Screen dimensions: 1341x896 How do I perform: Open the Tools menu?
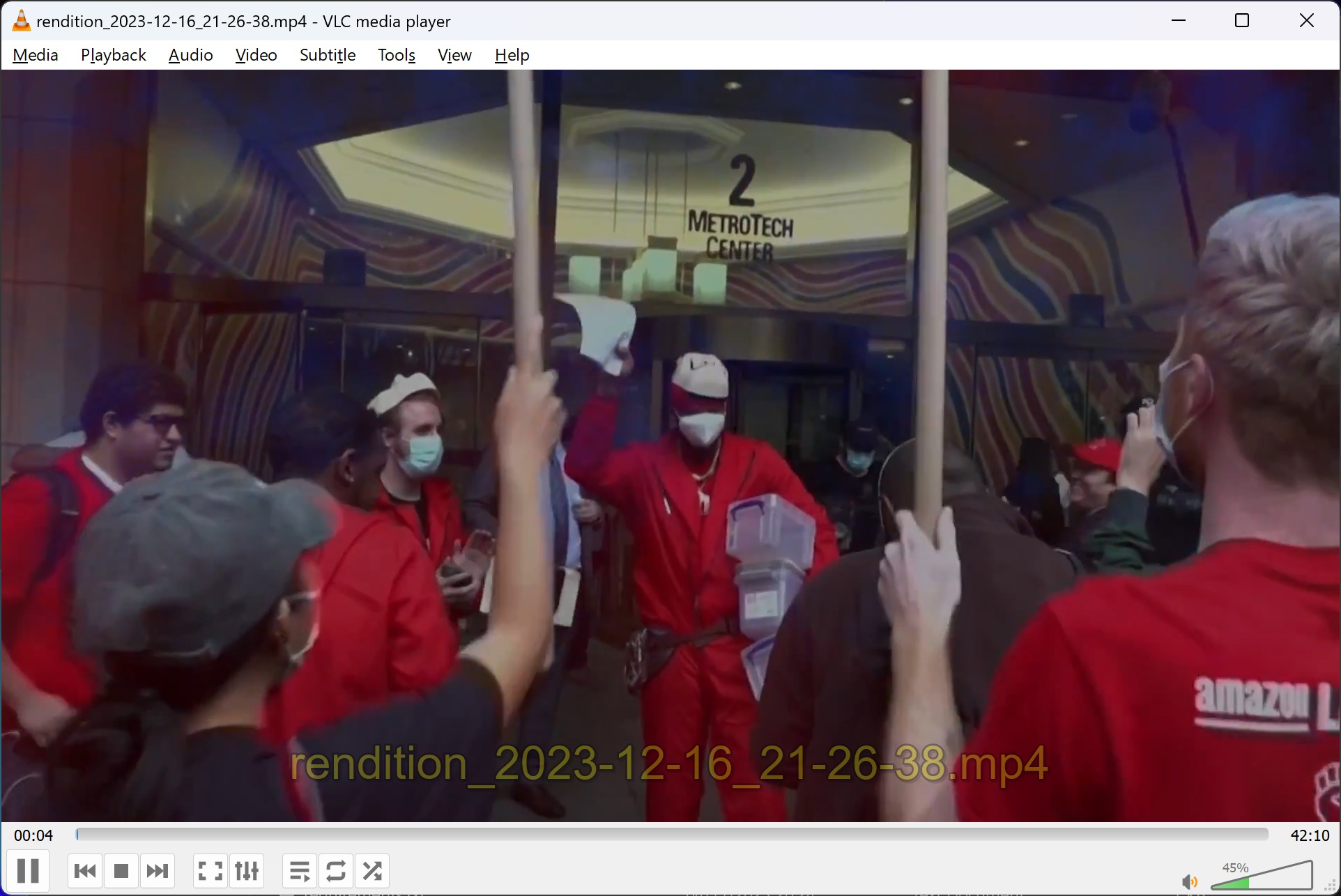click(x=397, y=55)
